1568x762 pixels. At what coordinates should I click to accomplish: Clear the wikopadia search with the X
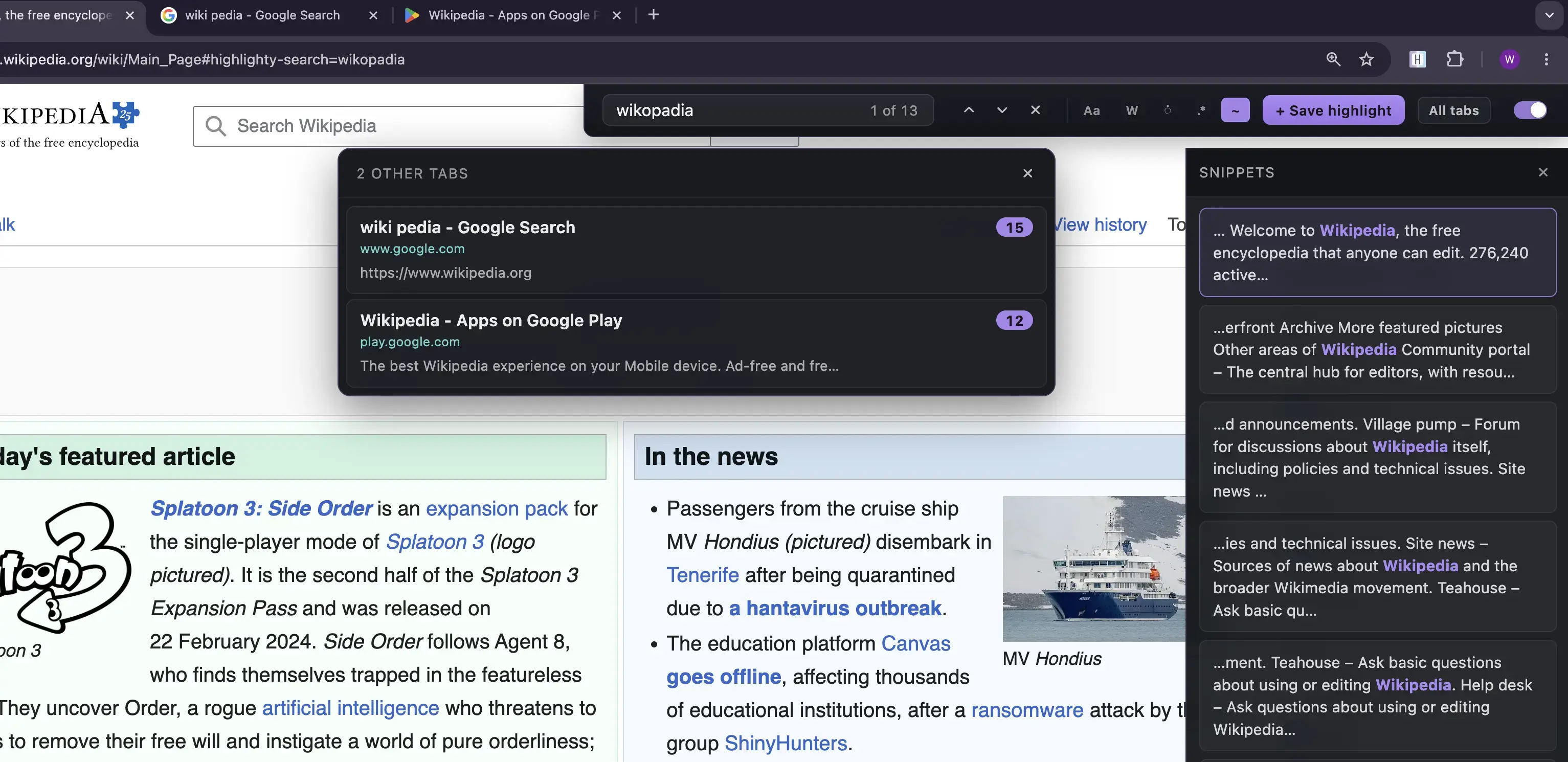tap(1035, 110)
